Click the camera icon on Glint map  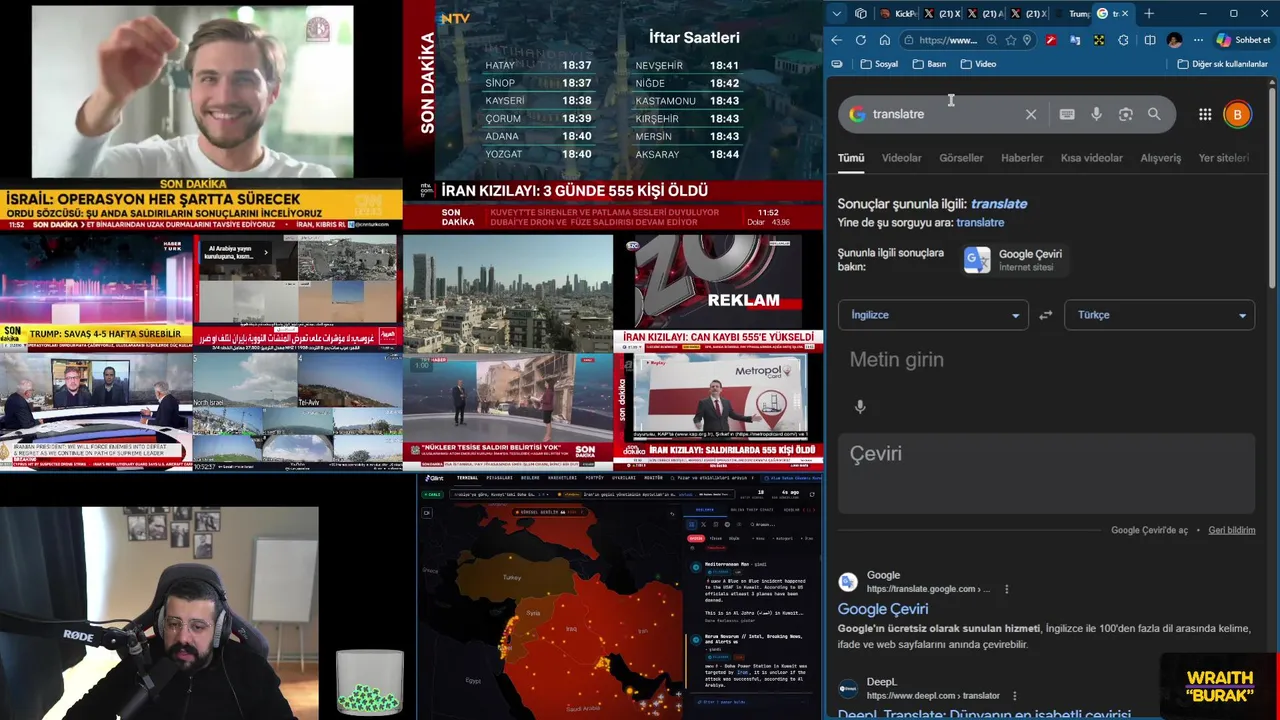pyautogui.click(x=427, y=513)
